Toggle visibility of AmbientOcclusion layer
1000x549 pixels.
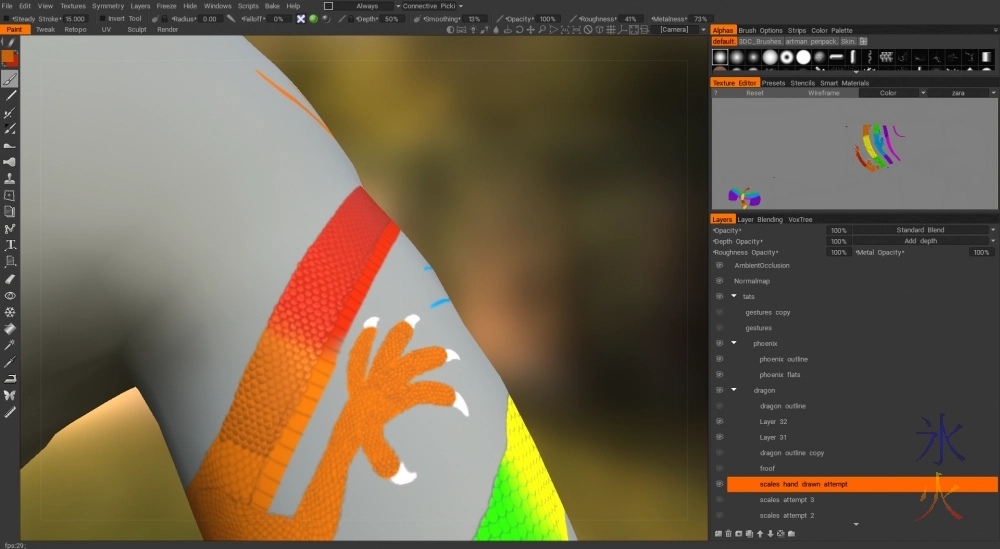(x=719, y=266)
